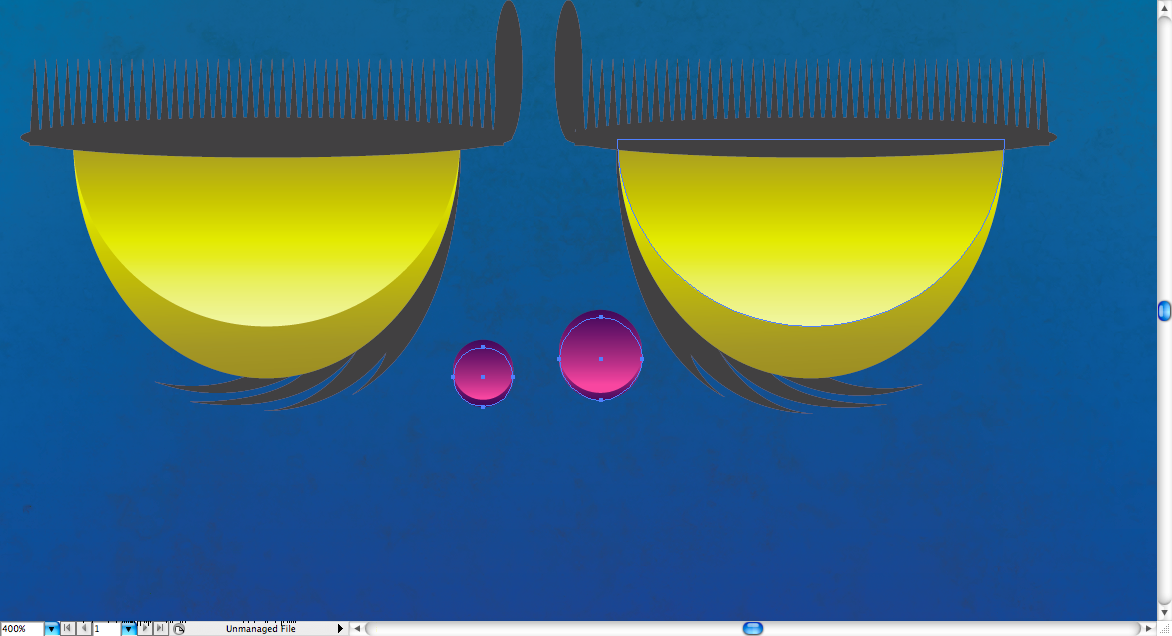Click the 400% zoom input field
Screen dimensions: 1172x636
click(x=21, y=629)
